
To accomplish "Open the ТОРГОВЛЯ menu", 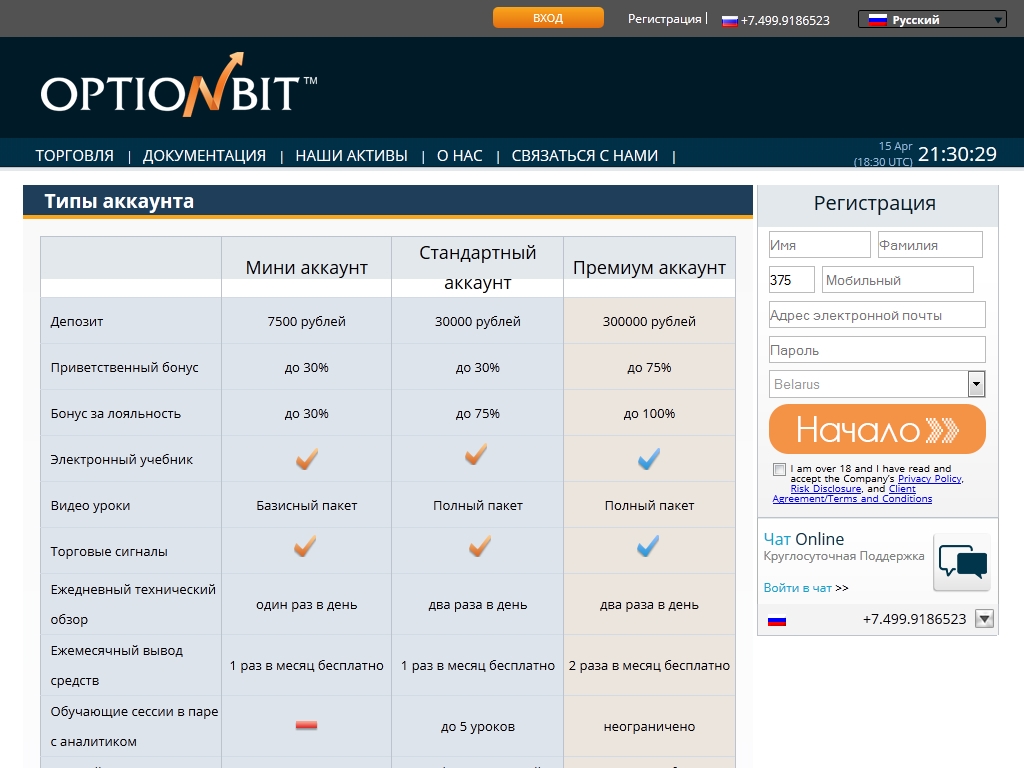I will point(74,156).
